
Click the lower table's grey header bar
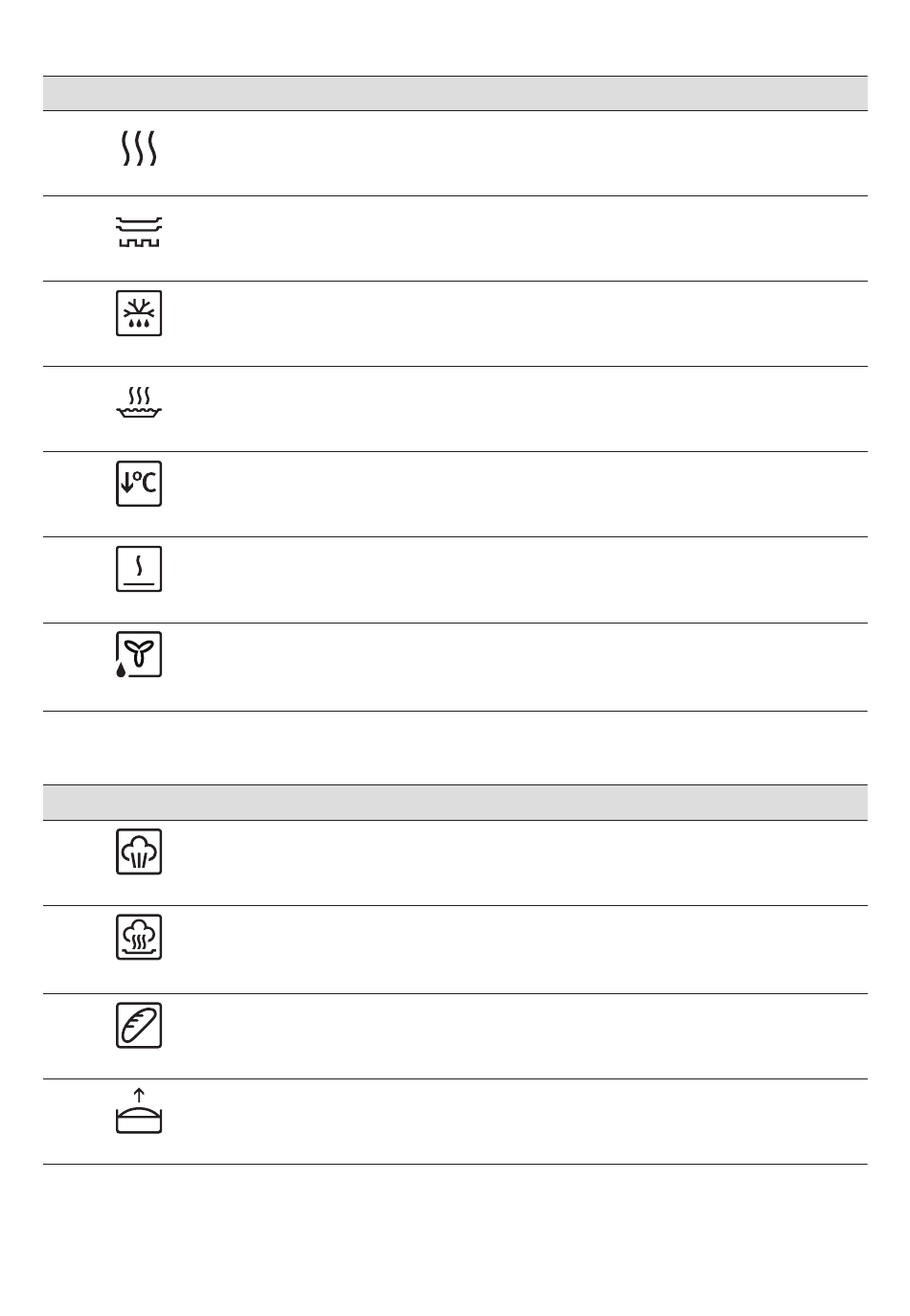tap(455, 803)
